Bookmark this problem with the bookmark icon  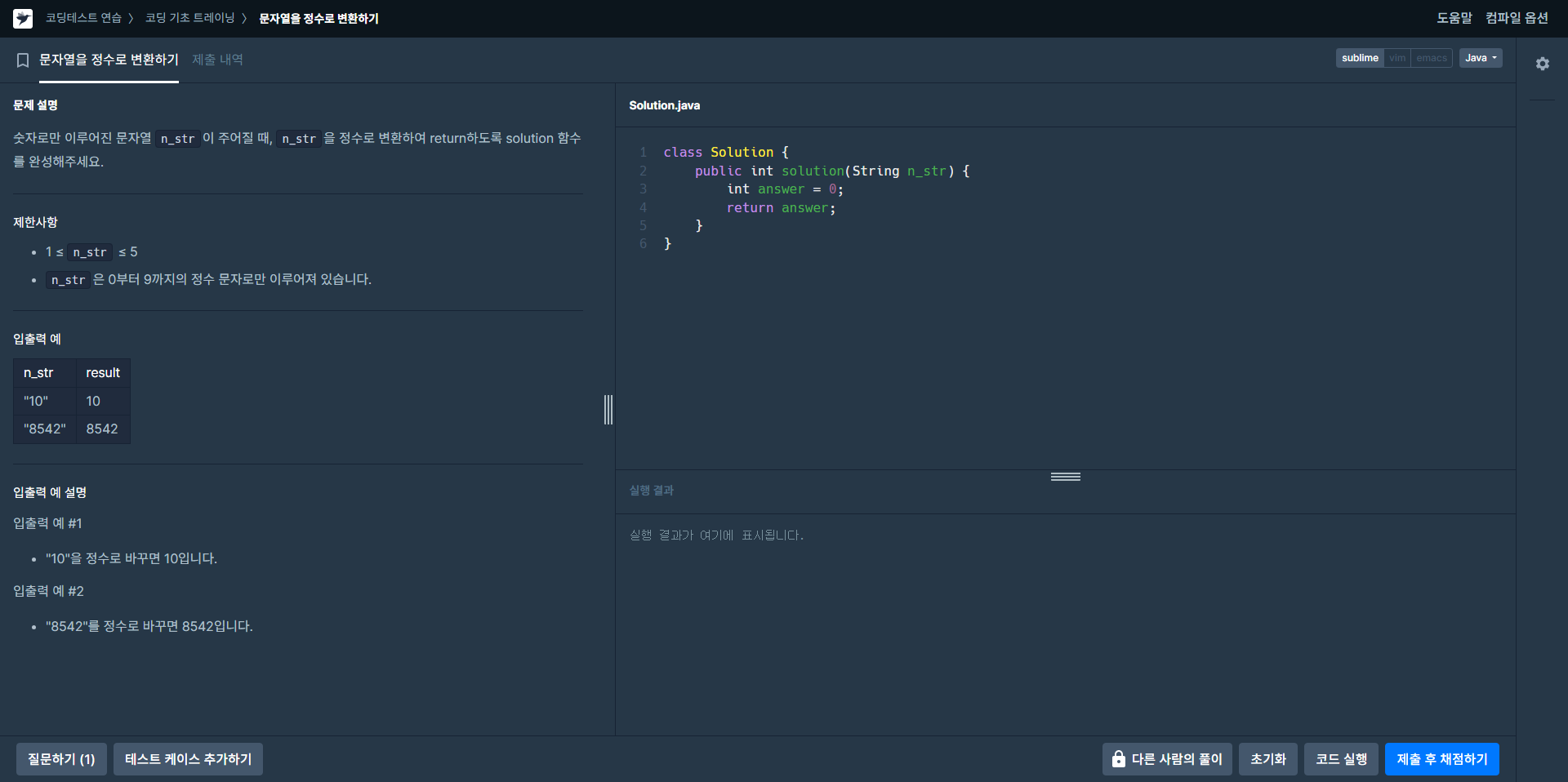23,60
